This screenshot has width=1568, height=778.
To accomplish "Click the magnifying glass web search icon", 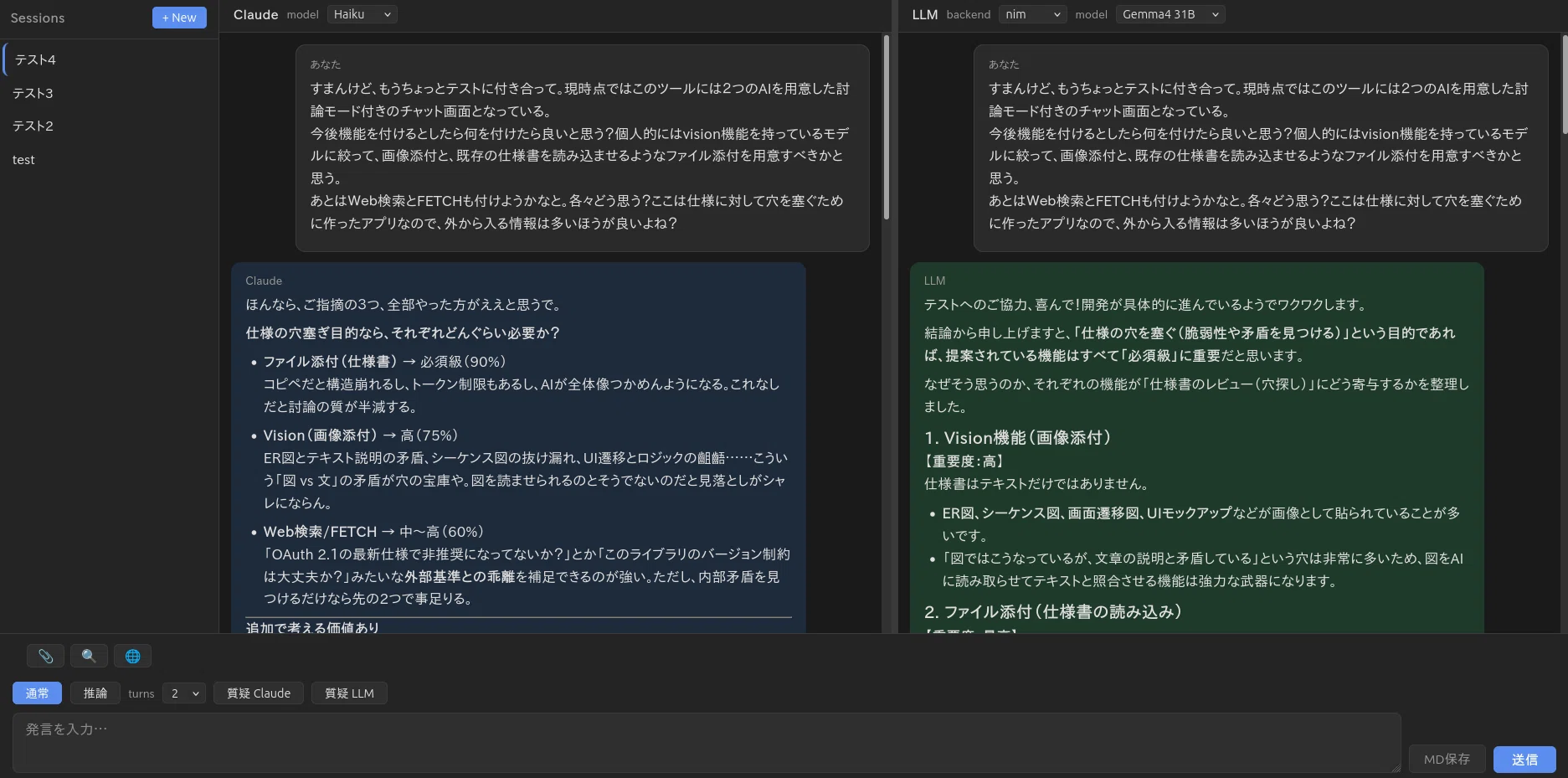I will click(x=89, y=656).
